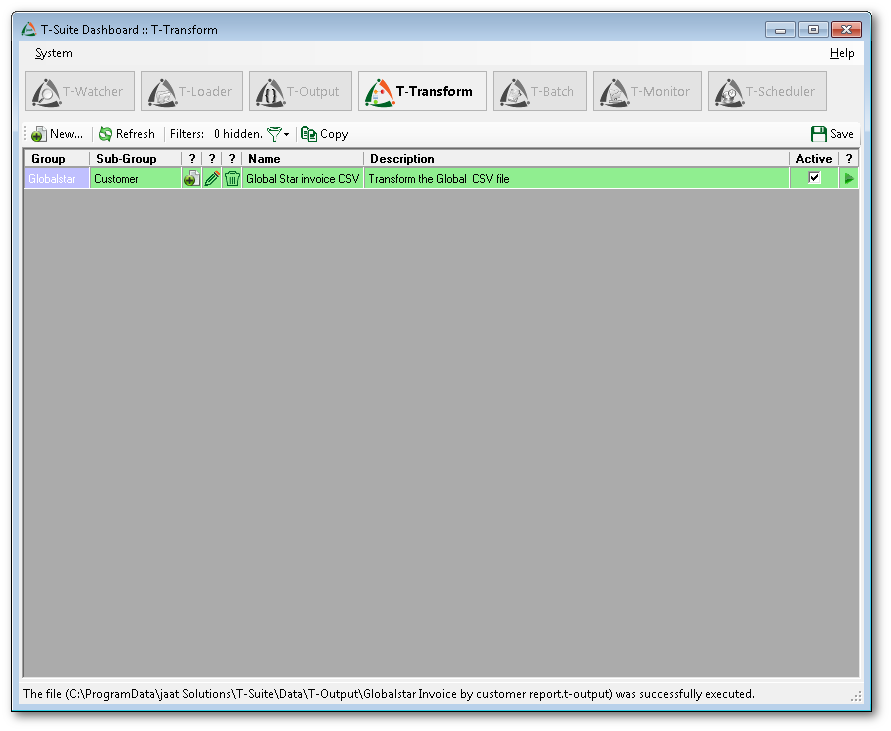Image resolution: width=891 pixels, height=731 pixels.
Task: Uncheck Active for Global Star invoice CSV
Action: (x=814, y=178)
